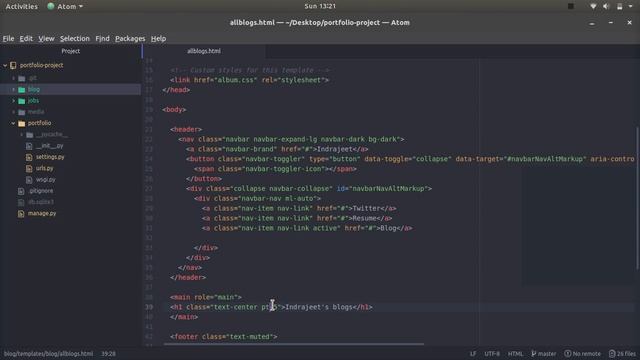Open urls.py from the tree
The width and height of the screenshot is (640, 360).
coord(44,168)
